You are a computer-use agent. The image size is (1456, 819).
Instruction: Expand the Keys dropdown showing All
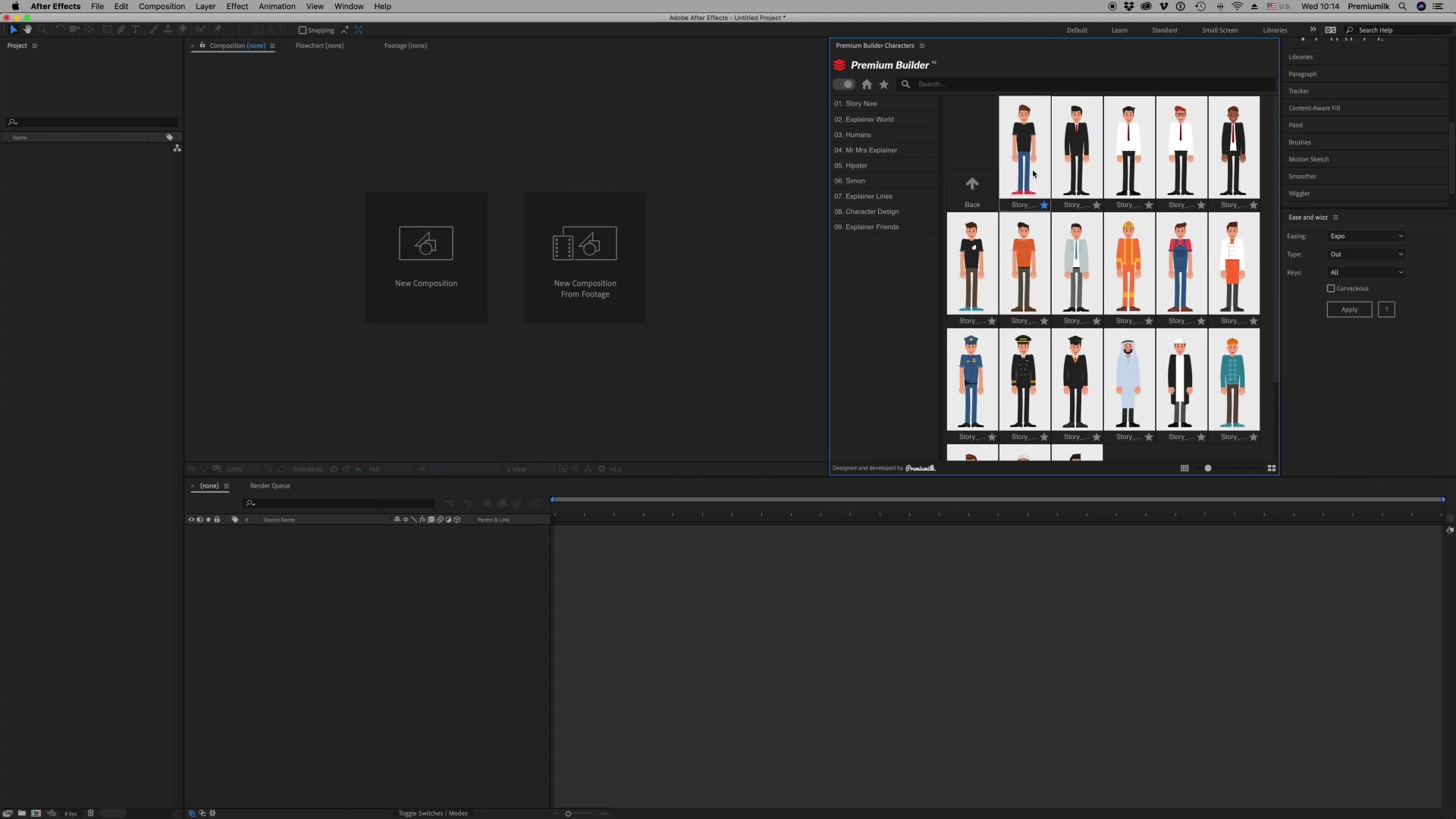(x=1366, y=272)
